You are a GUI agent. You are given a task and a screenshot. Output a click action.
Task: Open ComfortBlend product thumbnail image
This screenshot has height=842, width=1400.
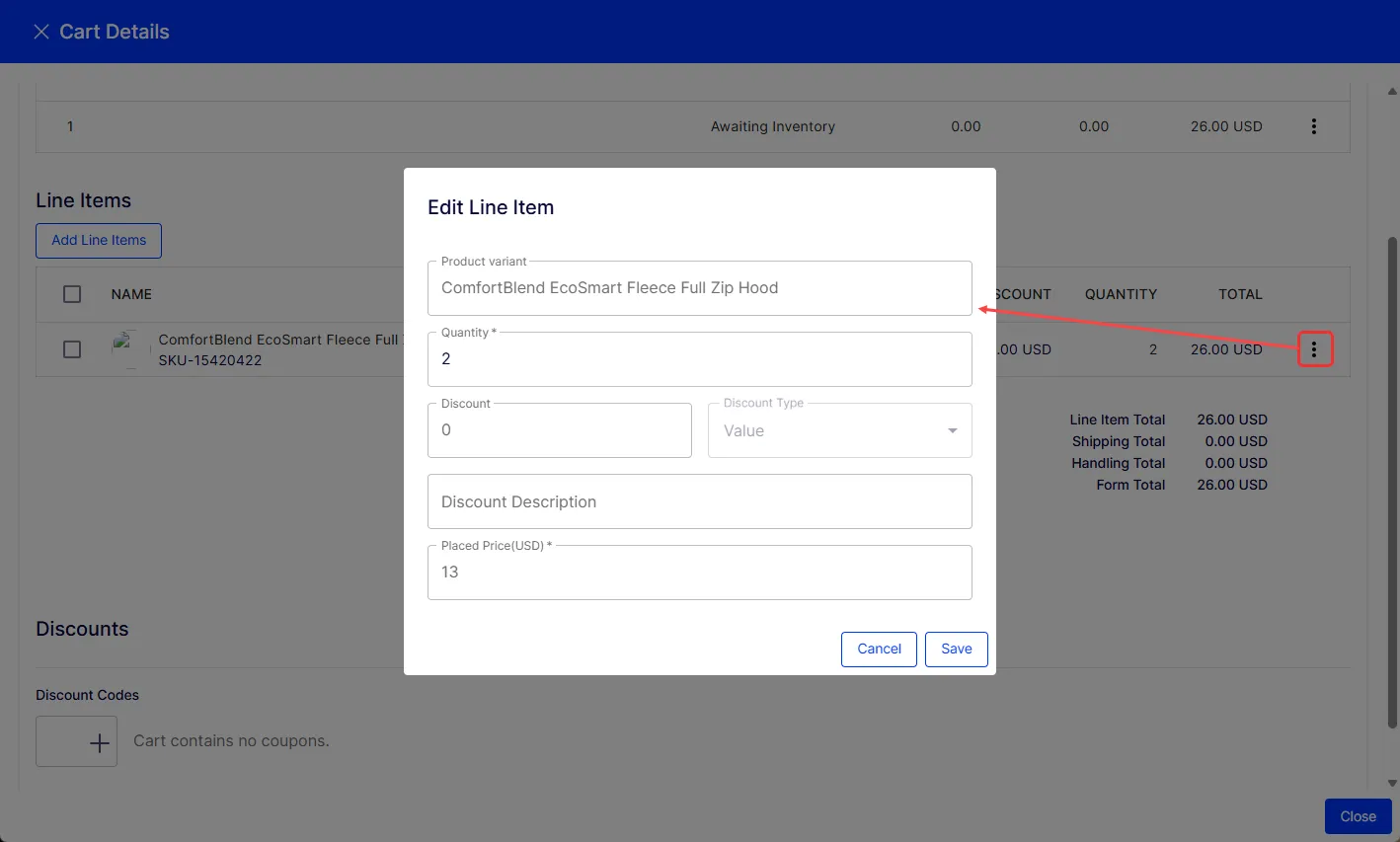point(130,349)
